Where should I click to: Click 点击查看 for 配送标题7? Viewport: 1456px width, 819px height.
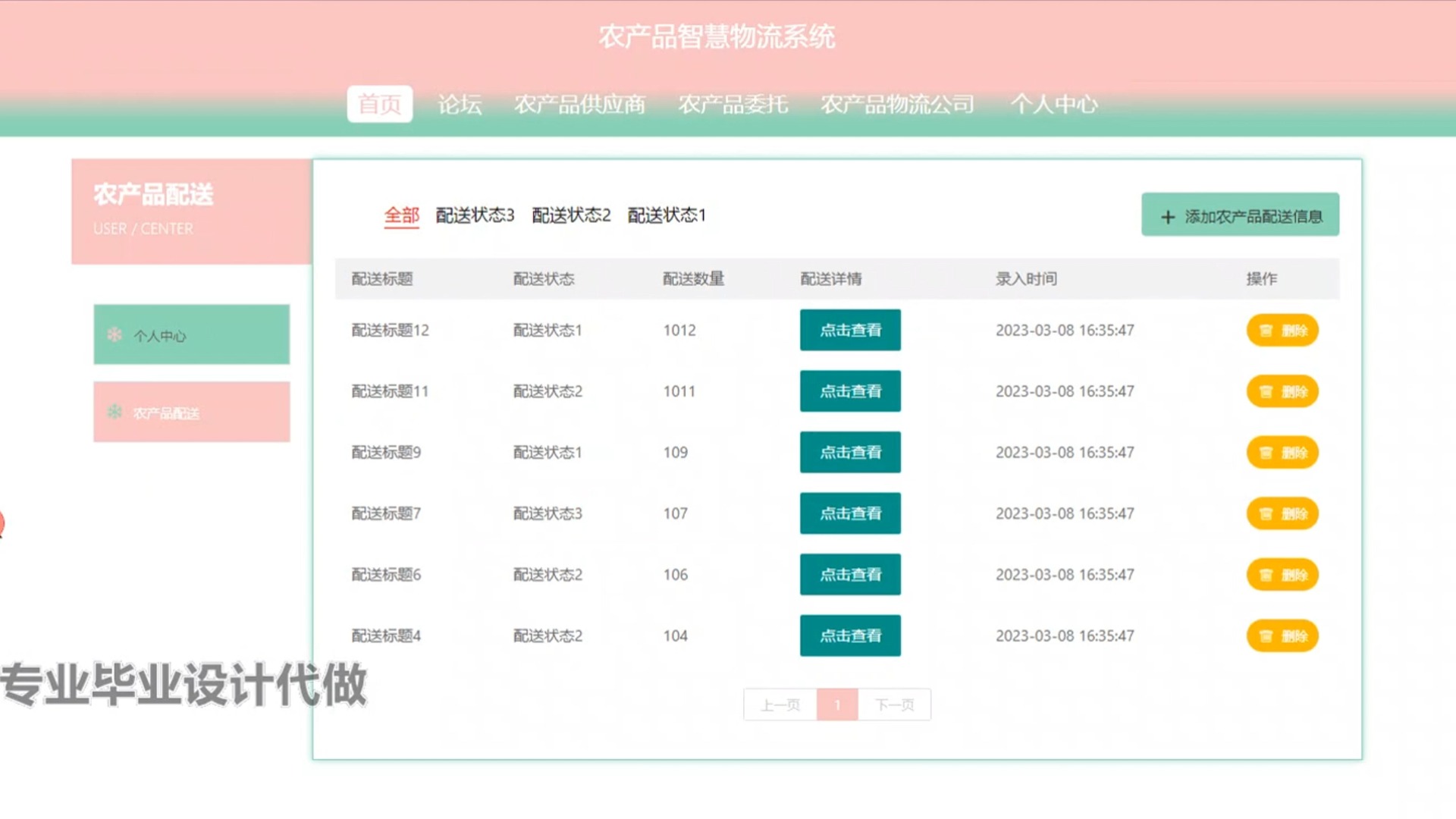coord(850,513)
